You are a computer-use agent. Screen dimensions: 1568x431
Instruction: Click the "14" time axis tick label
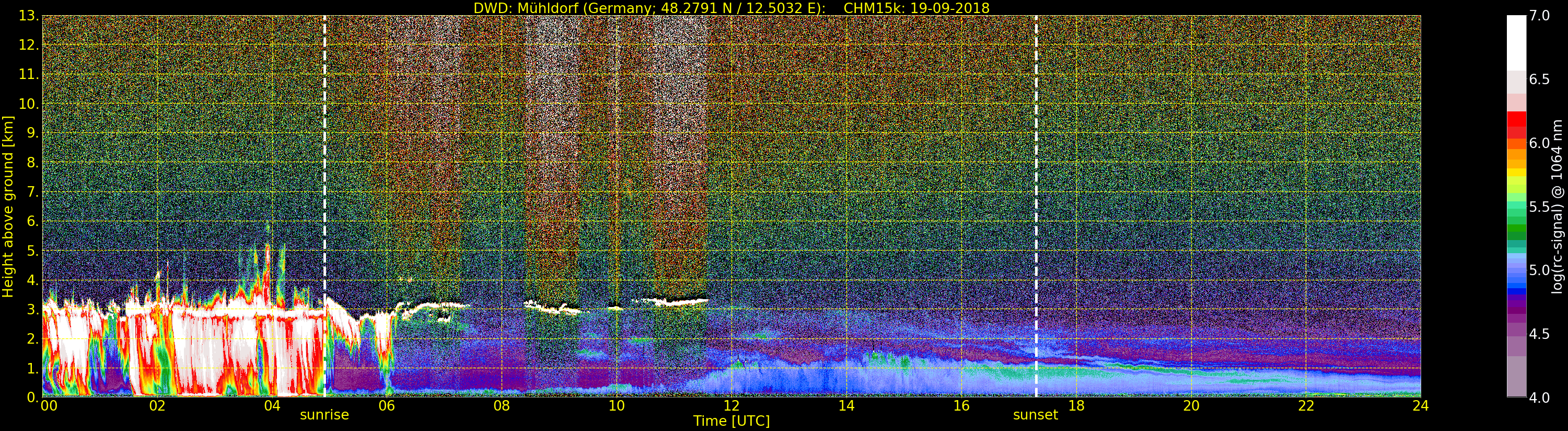pyautogui.click(x=846, y=406)
